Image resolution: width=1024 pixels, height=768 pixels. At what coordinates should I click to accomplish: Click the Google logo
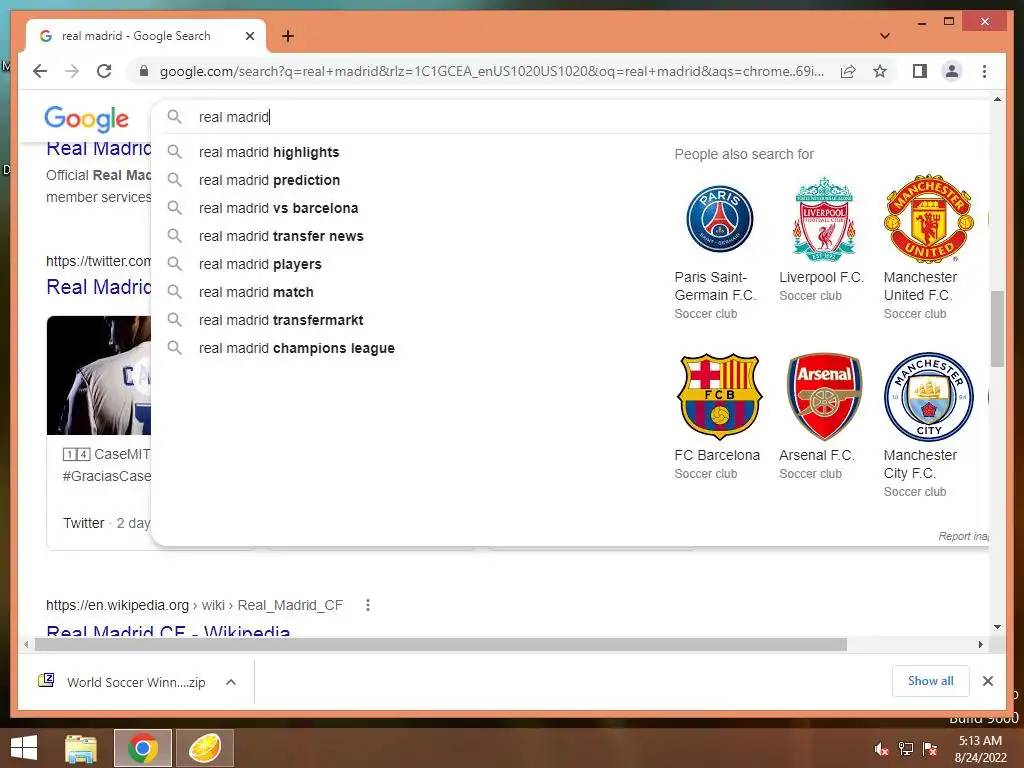[86, 118]
